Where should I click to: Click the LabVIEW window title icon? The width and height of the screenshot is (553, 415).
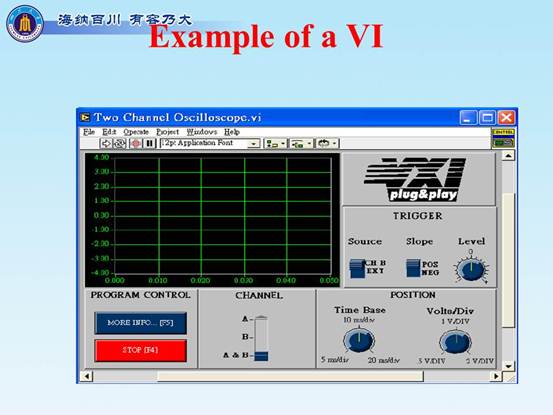click(85, 117)
